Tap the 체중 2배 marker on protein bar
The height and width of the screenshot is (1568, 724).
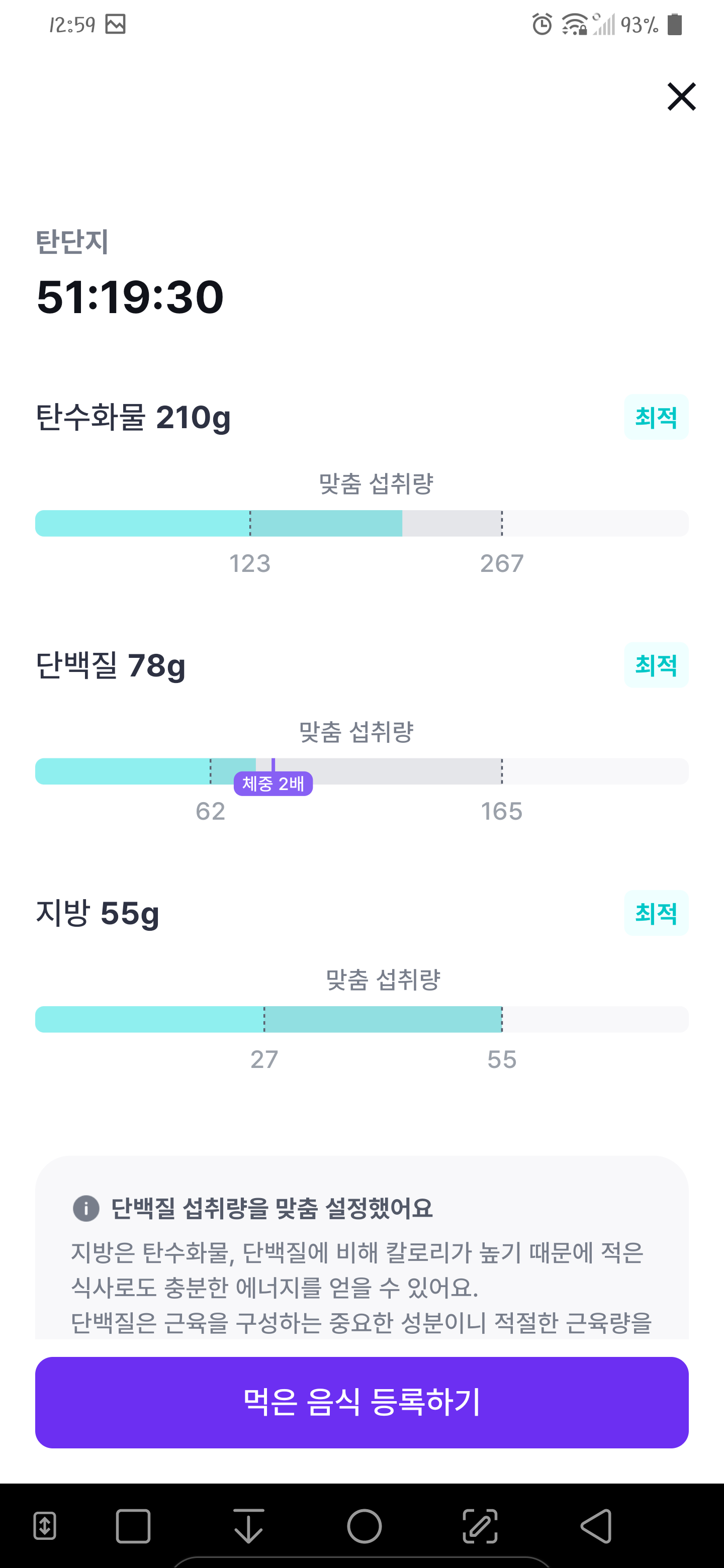tap(274, 783)
